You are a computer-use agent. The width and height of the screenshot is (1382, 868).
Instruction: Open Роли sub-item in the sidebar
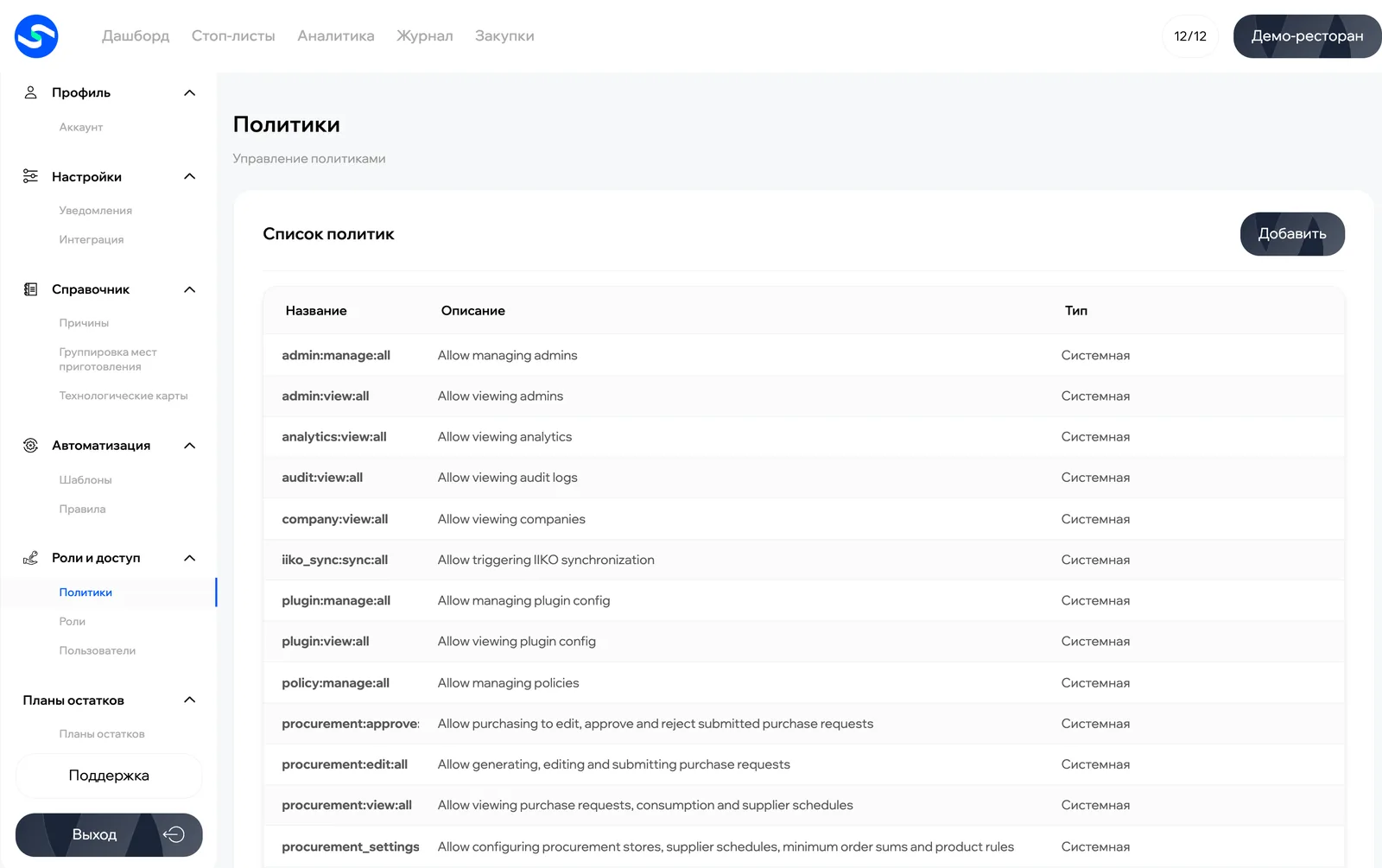(73, 622)
